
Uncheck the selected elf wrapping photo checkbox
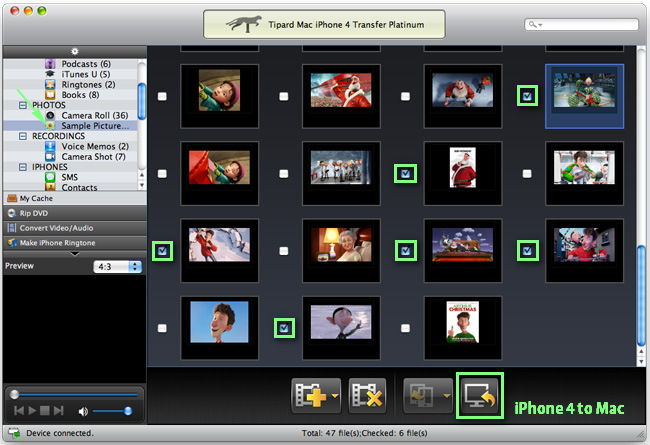[527, 96]
